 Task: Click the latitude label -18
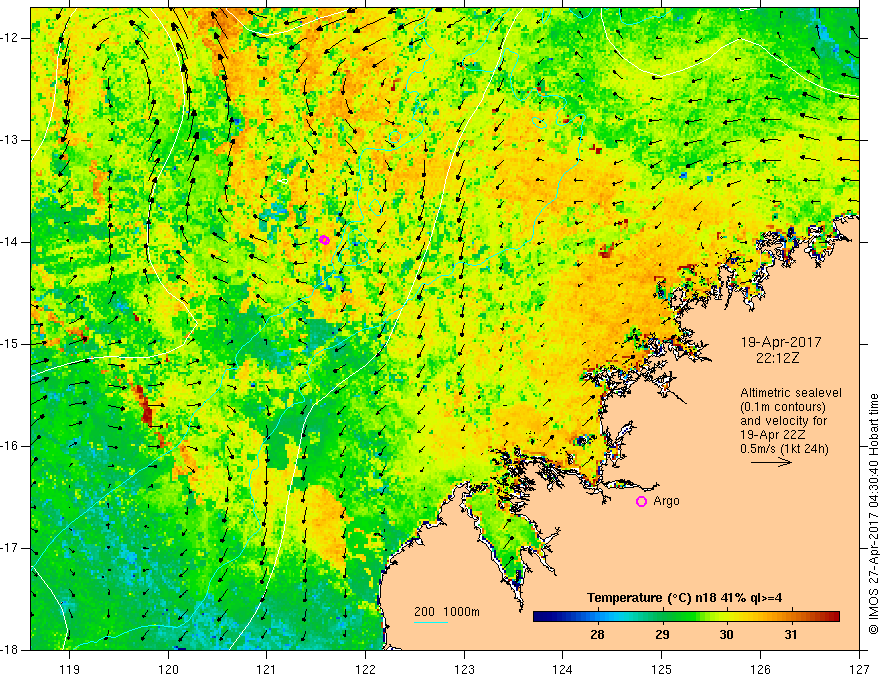[x=10, y=650]
